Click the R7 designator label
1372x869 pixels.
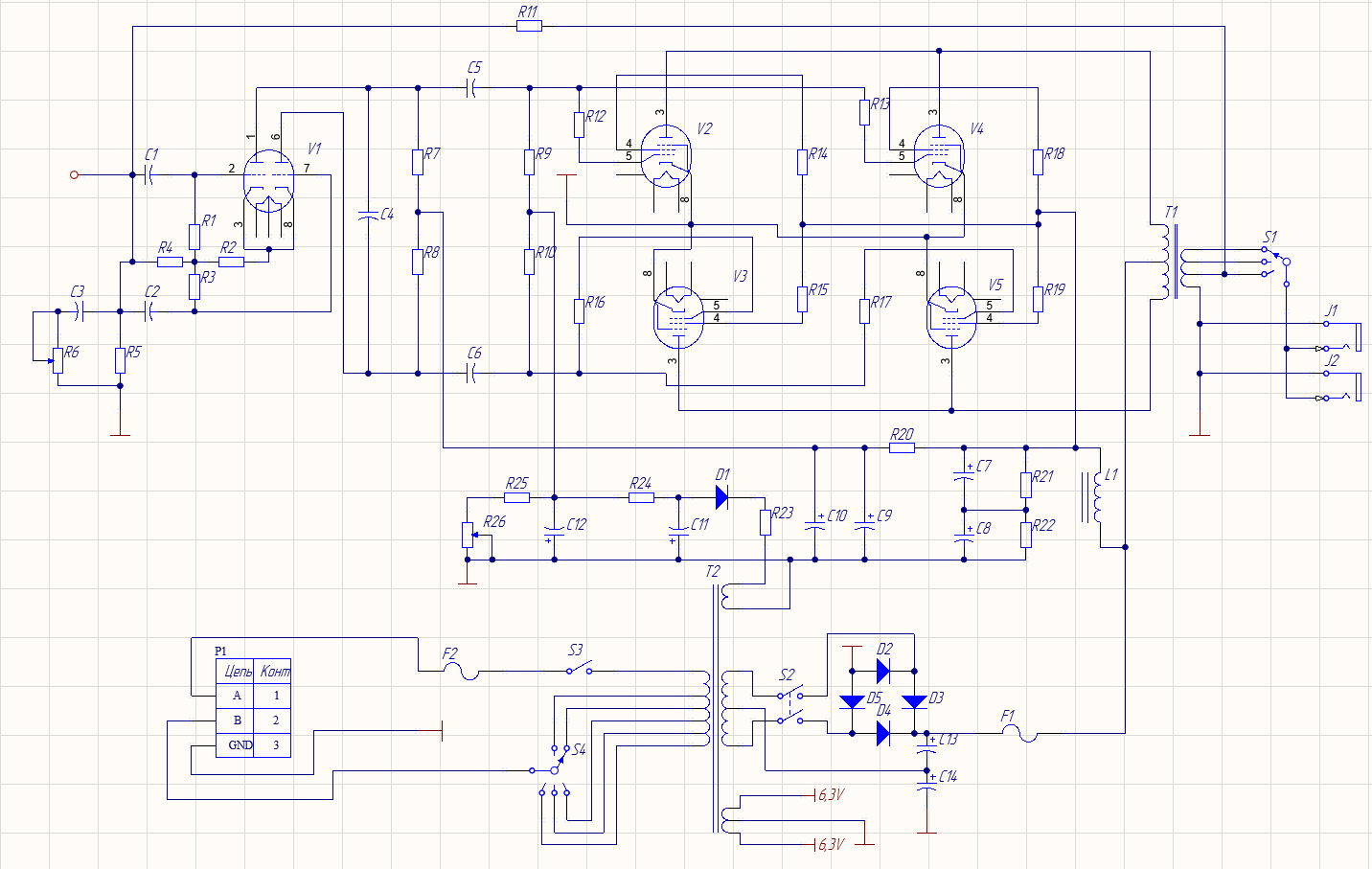432,153
